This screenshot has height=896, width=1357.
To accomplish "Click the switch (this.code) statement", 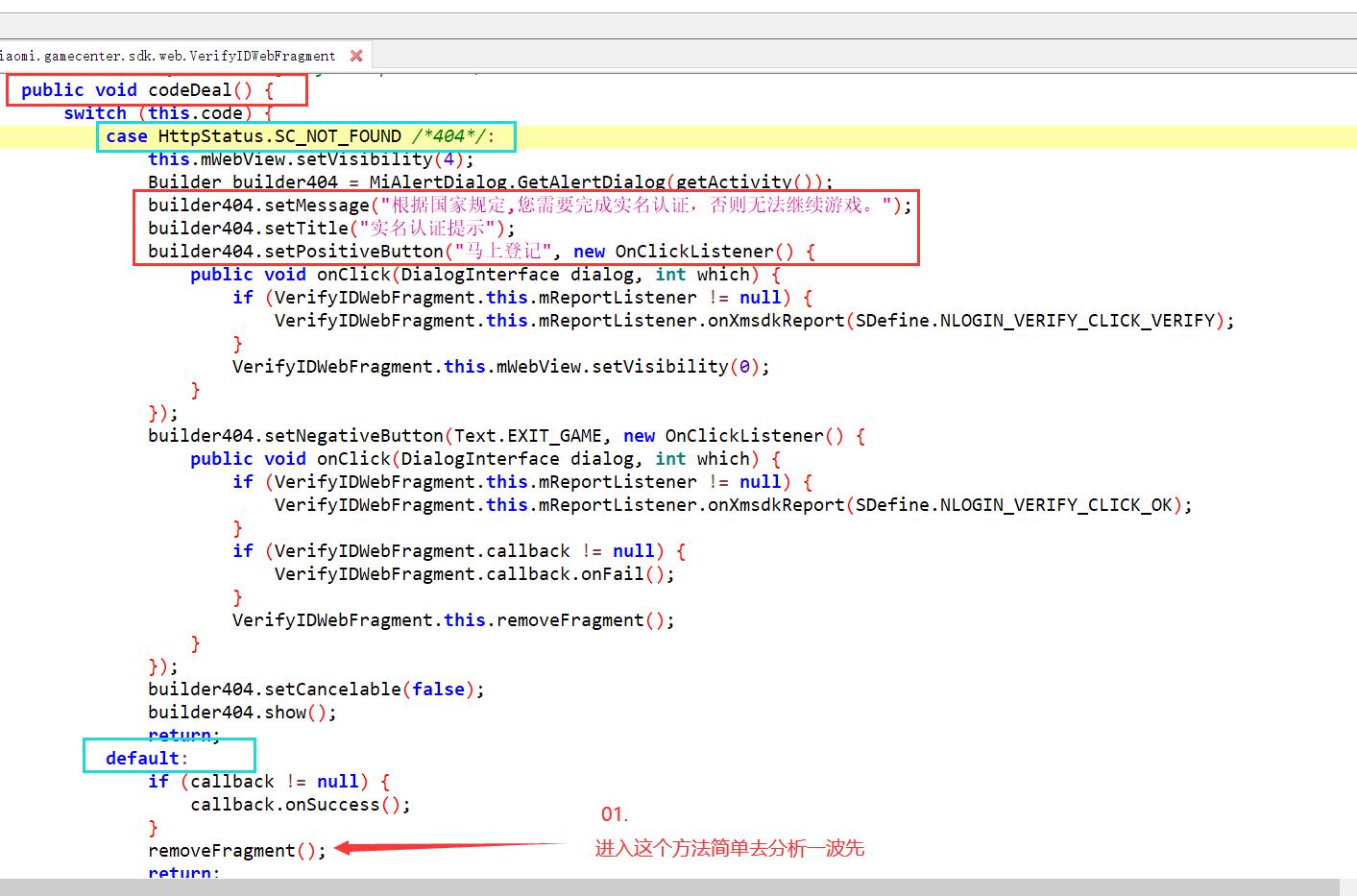I will click(x=168, y=113).
